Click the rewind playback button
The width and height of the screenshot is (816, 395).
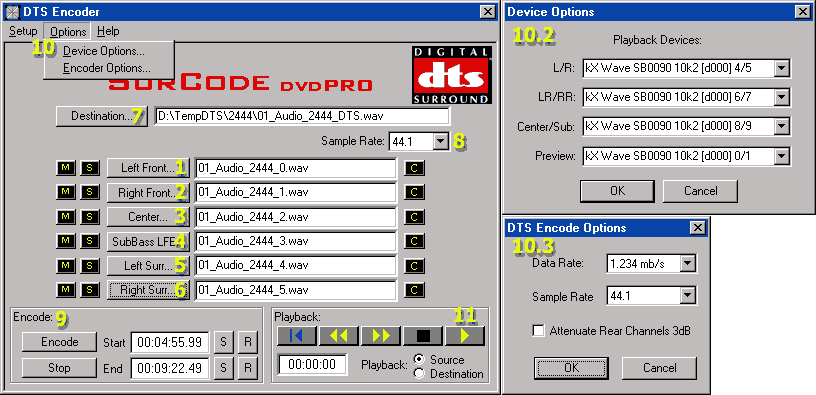coord(339,336)
